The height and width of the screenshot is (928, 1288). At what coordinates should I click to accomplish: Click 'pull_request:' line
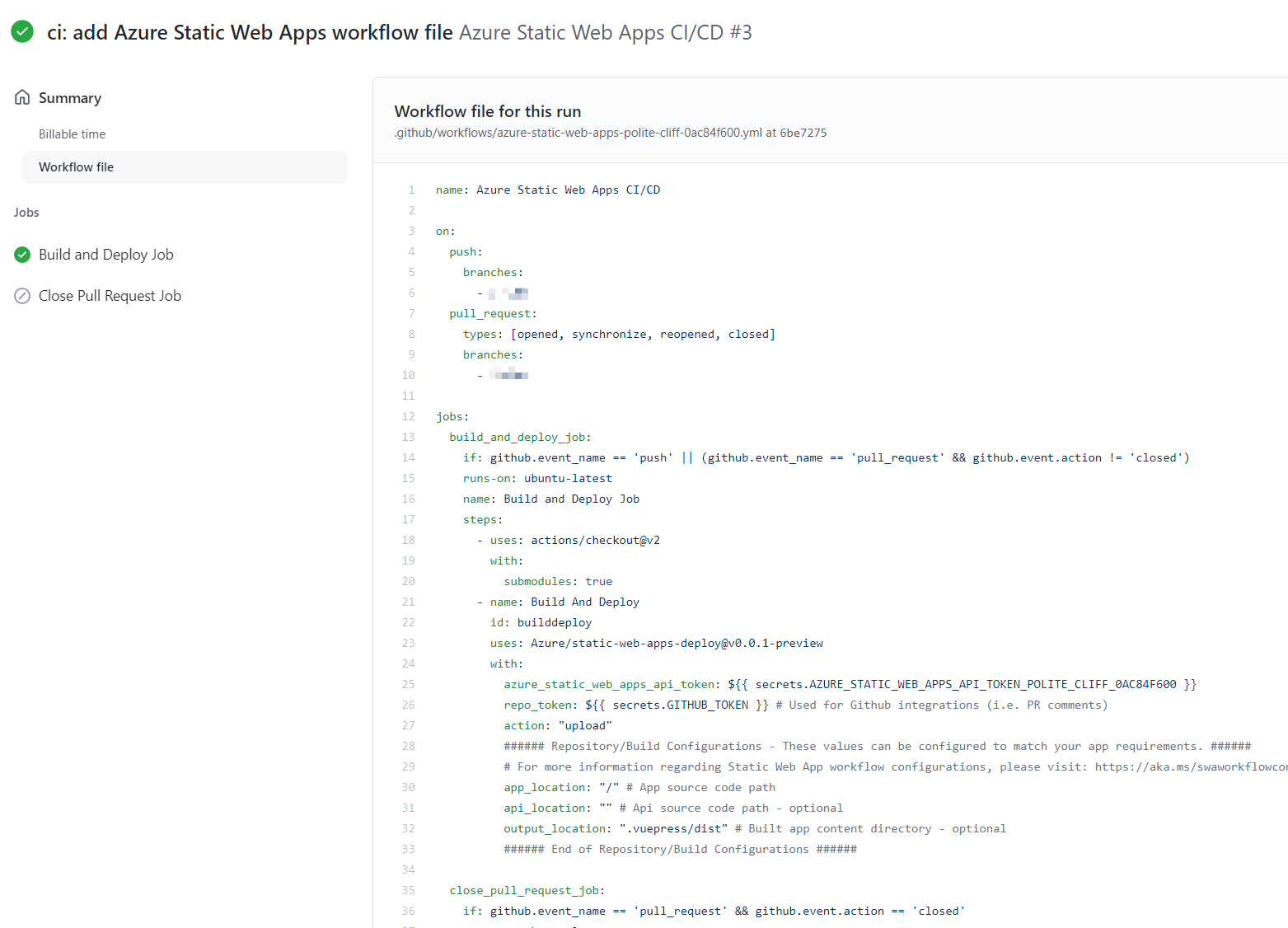(493, 313)
